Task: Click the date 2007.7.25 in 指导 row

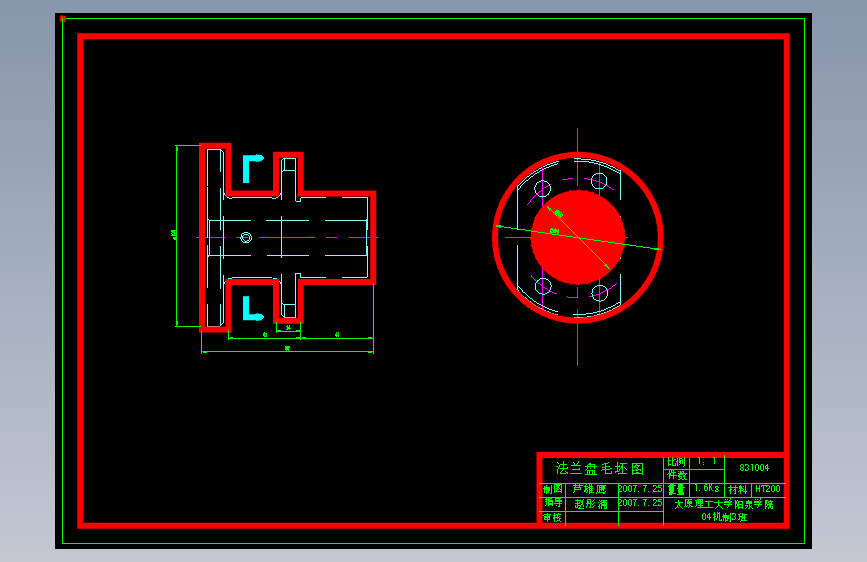Action: coord(640,503)
